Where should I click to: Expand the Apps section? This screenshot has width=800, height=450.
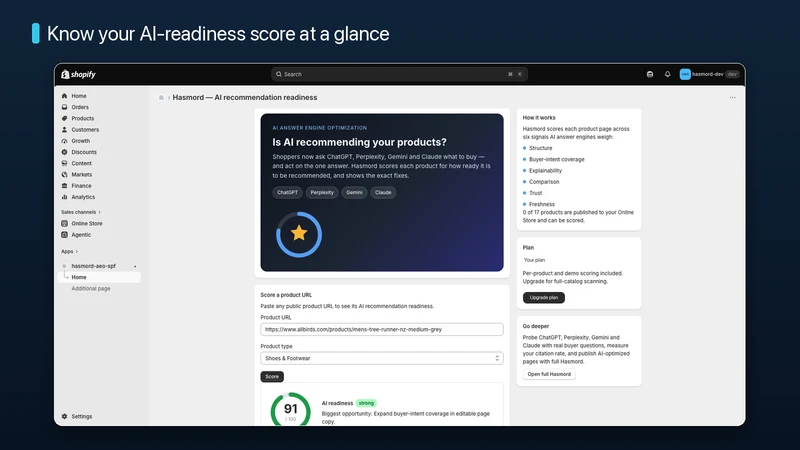[x=69, y=252]
